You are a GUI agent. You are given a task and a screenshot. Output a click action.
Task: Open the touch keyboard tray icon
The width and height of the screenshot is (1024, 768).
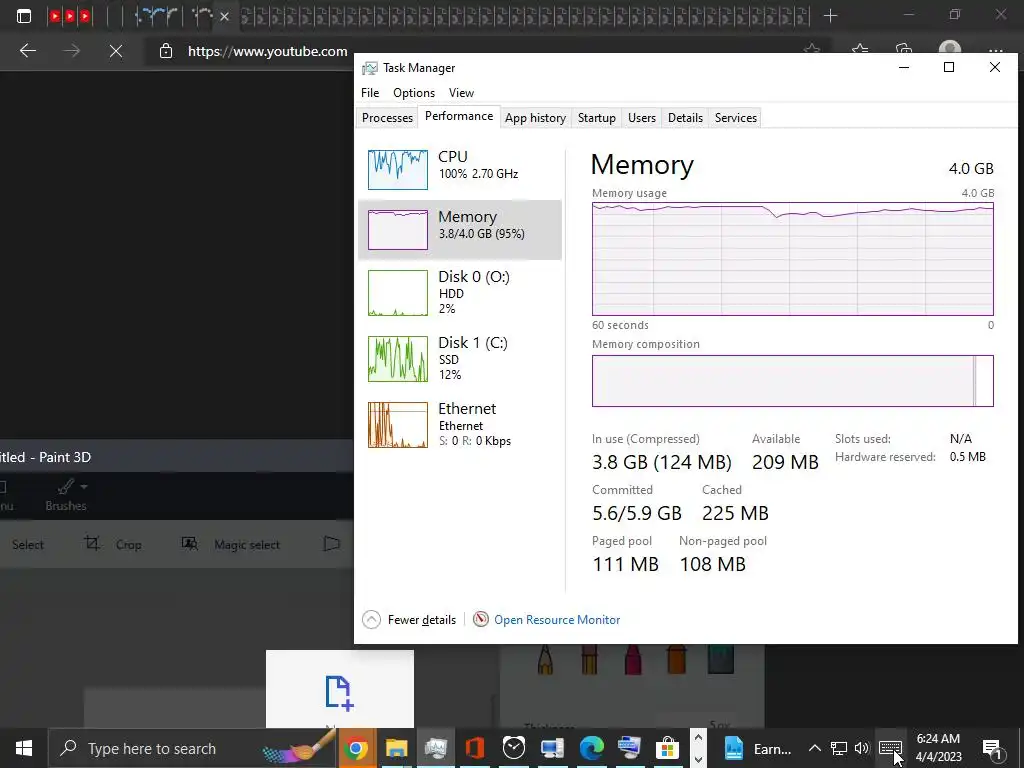[x=890, y=747]
